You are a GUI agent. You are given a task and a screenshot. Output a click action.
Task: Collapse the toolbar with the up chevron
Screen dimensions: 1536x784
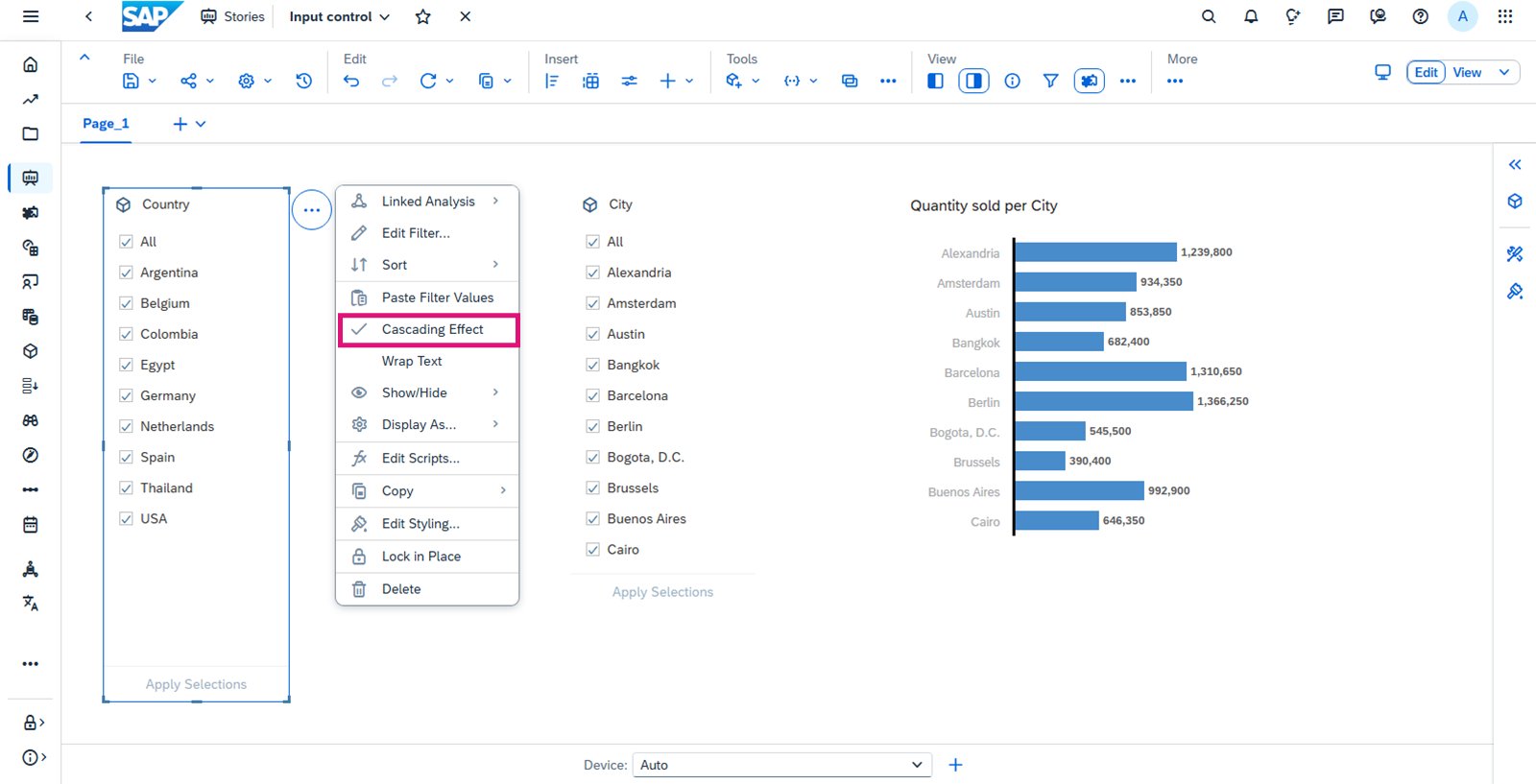tap(84, 58)
